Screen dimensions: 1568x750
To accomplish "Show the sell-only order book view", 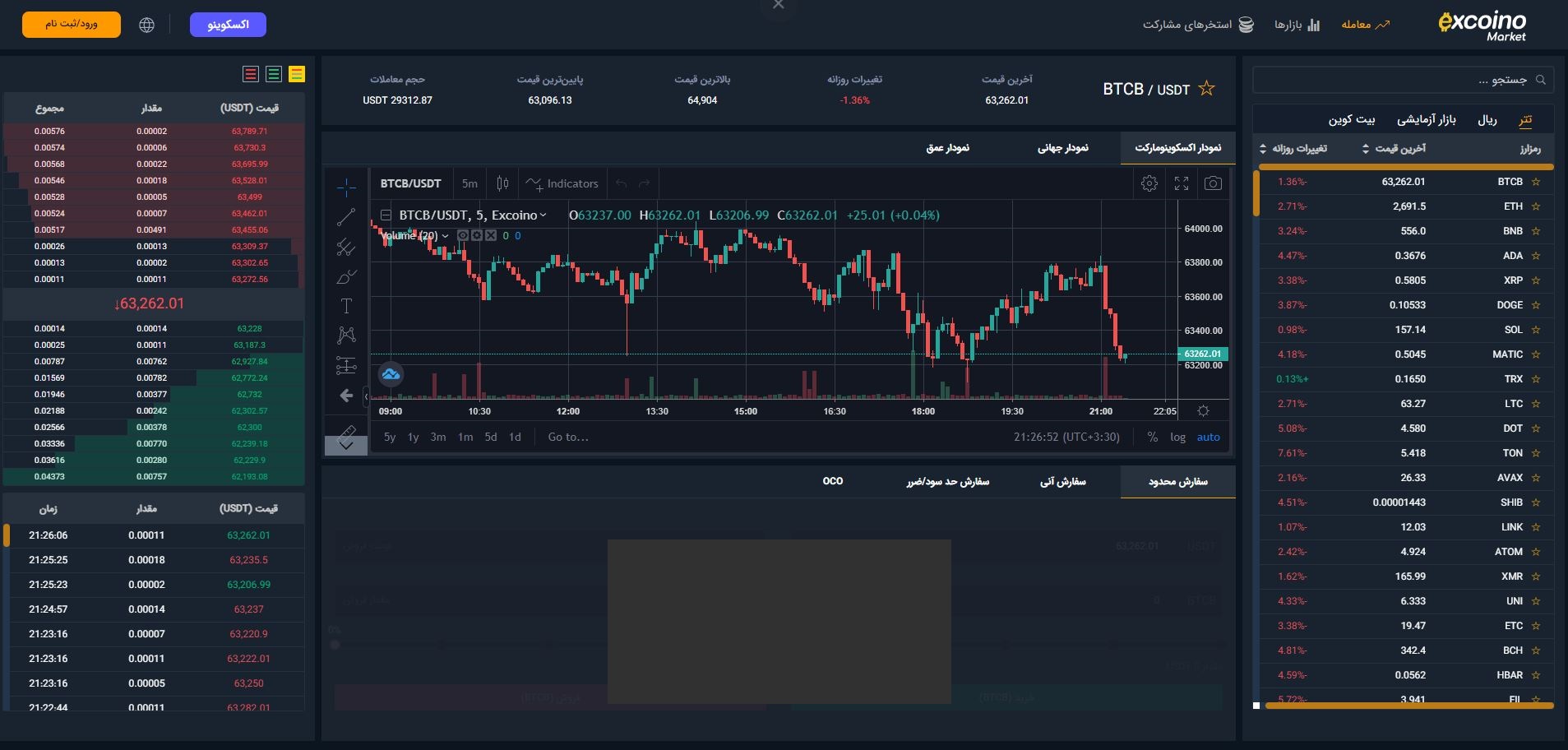I will pos(251,74).
